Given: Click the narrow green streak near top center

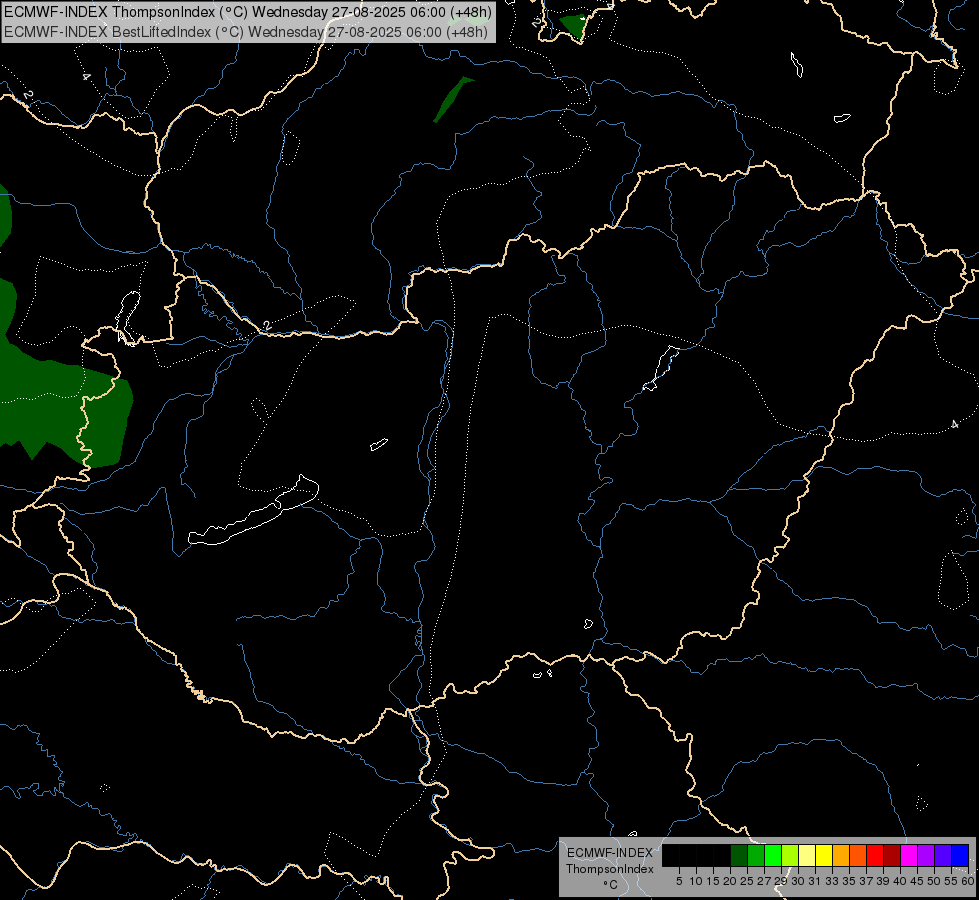Looking at the screenshot, I should [453, 99].
